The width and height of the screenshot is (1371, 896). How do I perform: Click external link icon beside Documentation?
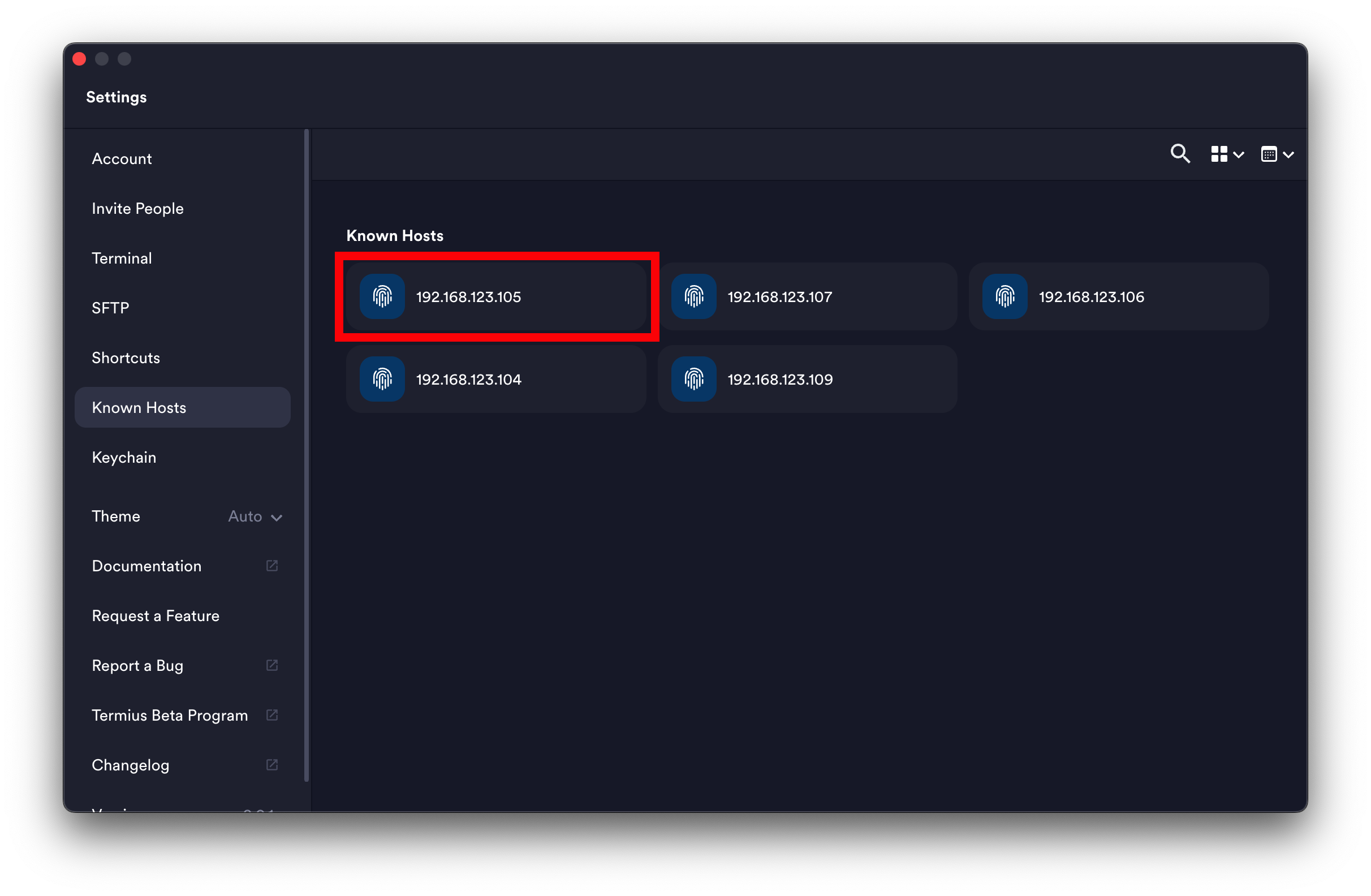272,566
